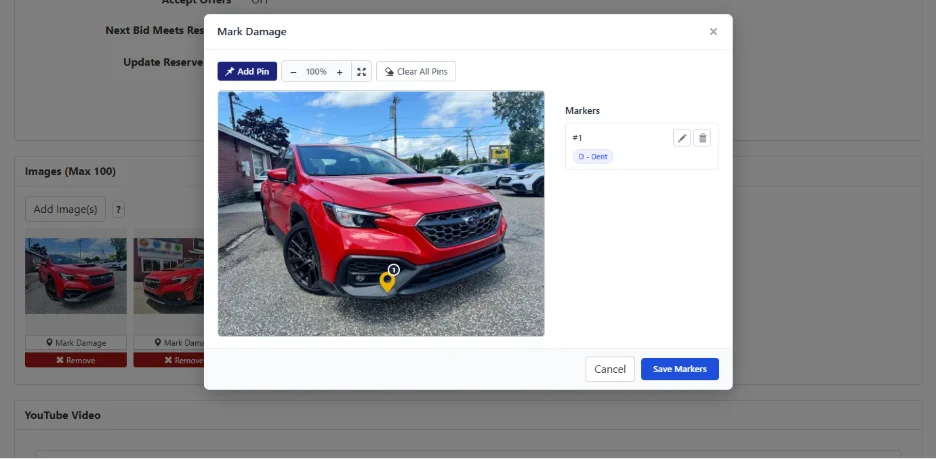Remove the first image
This screenshot has width=936, height=459.
[x=76, y=360]
